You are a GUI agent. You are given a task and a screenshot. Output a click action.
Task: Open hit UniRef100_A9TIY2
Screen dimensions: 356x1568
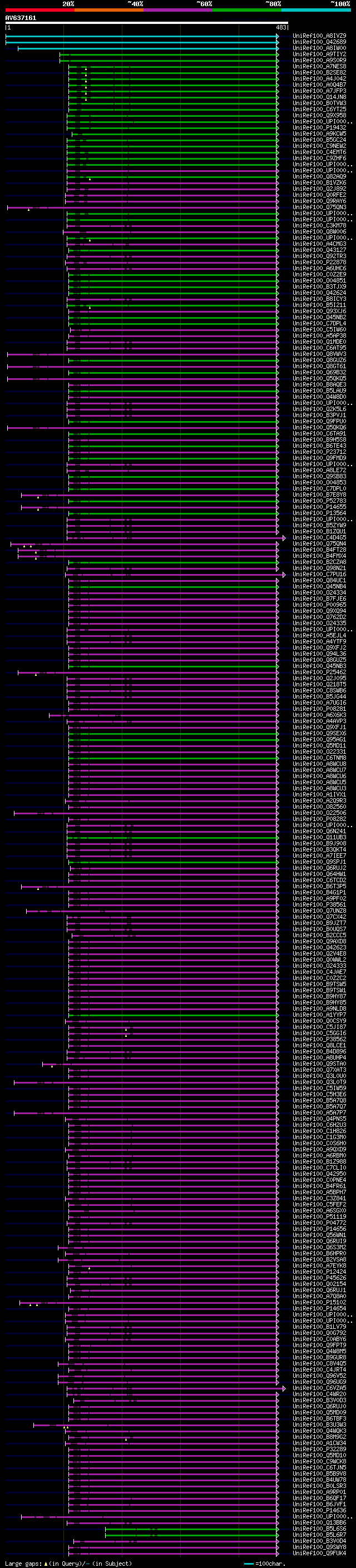[x=319, y=54]
